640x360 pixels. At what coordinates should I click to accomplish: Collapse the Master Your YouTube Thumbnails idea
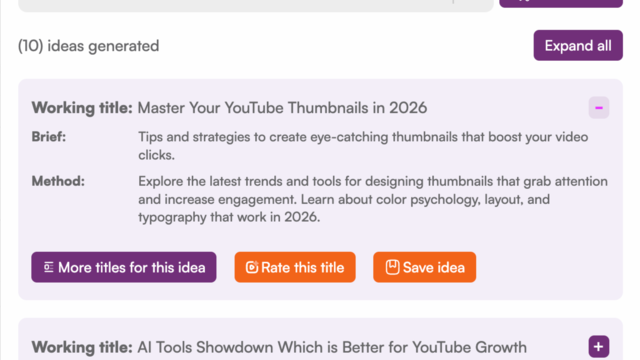point(598,108)
